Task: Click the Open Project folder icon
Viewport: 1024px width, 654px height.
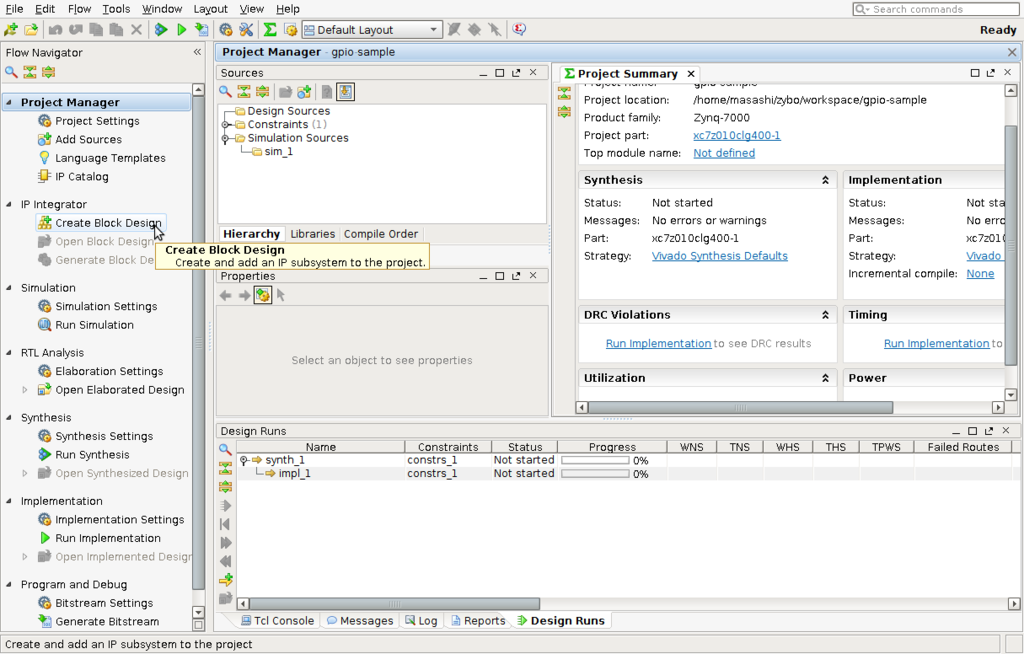Action: (x=31, y=29)
